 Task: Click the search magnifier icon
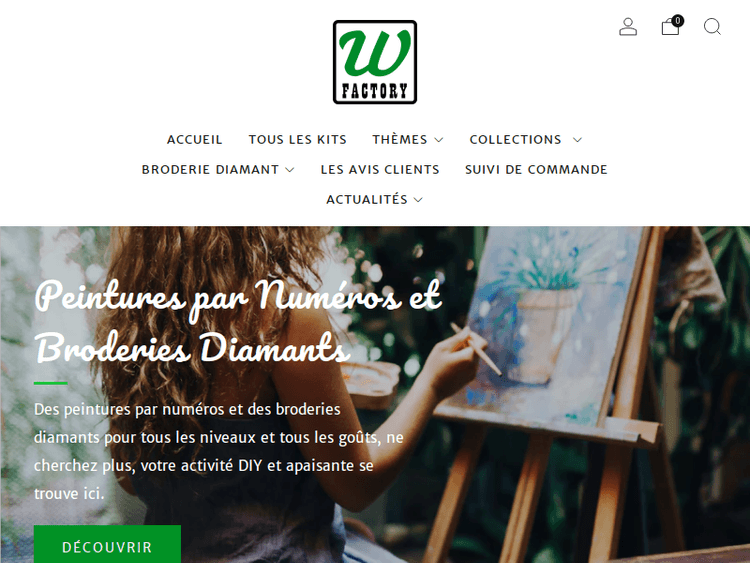(x=712, y=27)
